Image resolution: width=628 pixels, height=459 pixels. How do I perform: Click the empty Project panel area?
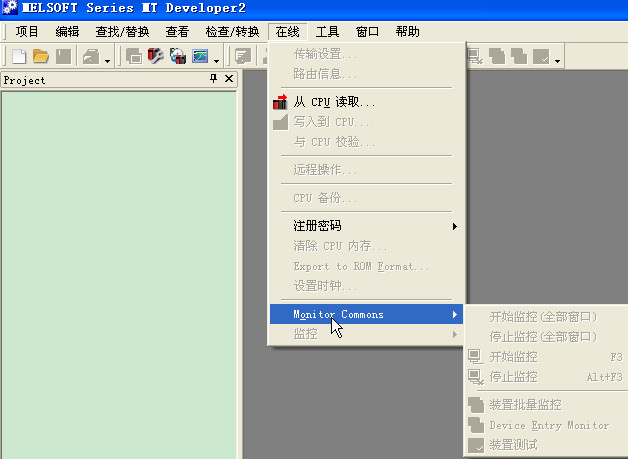click(118, 270)
